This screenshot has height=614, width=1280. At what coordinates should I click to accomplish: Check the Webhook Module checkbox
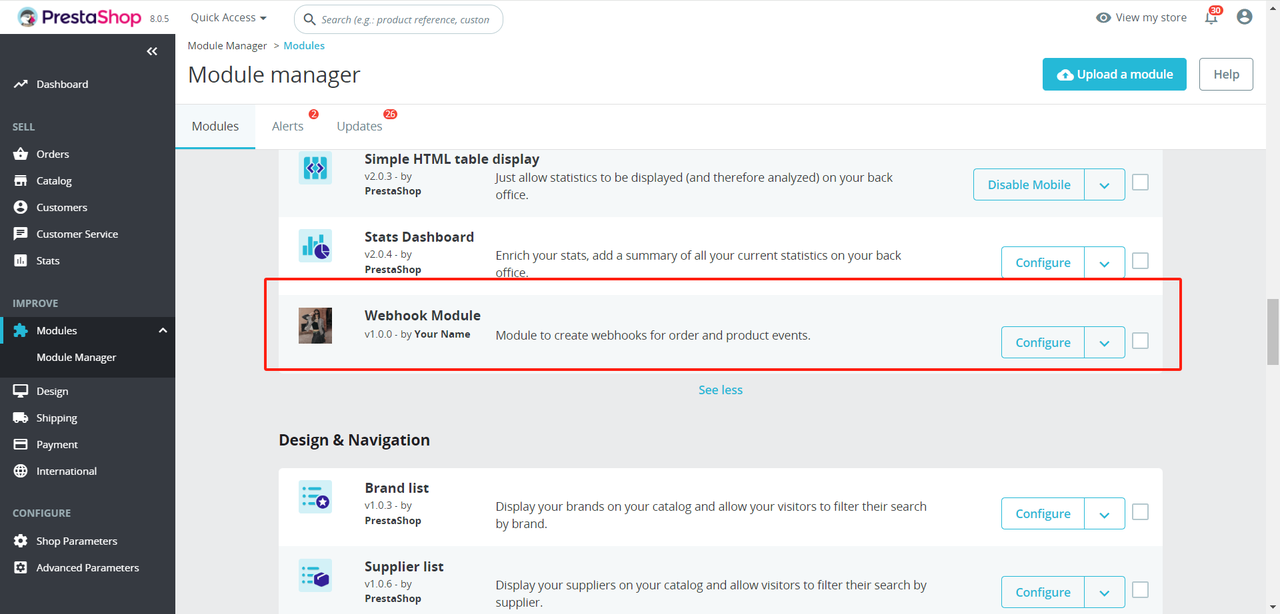1140,341
